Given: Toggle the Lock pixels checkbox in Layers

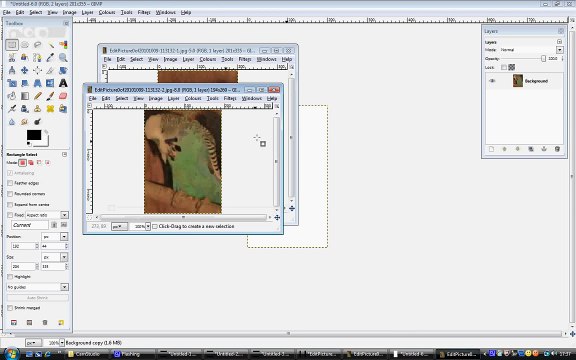Looking at the screenshot, I should 504,67.
